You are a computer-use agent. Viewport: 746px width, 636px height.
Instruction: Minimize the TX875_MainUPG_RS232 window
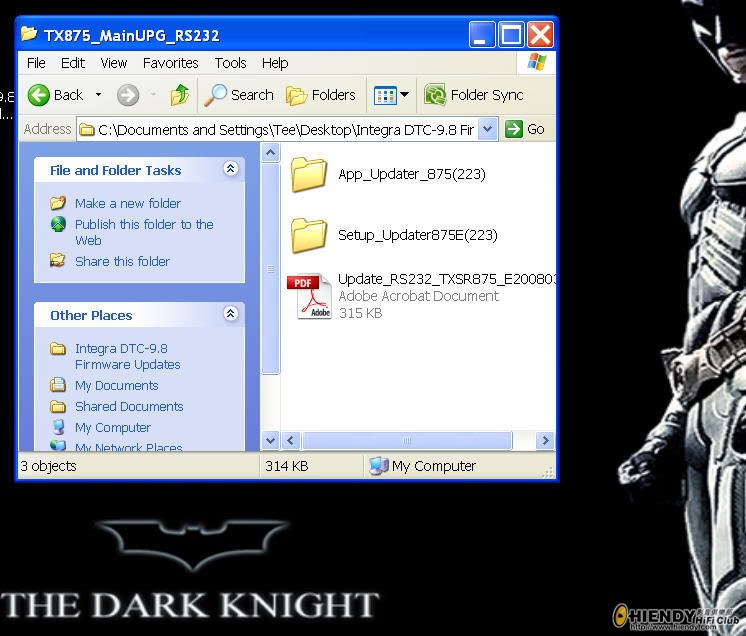(x=481, y=34)
